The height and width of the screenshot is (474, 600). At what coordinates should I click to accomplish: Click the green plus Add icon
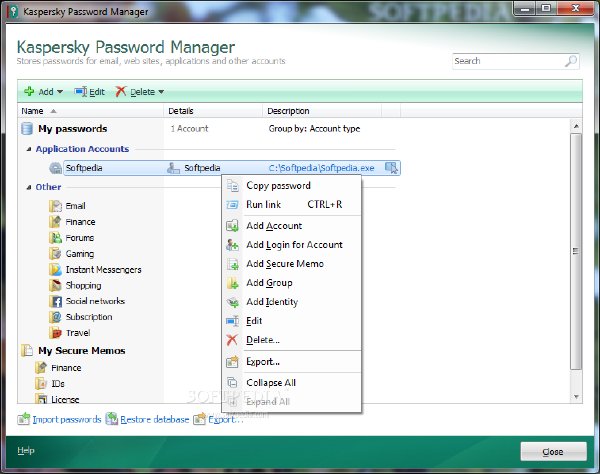pos(29,91)
